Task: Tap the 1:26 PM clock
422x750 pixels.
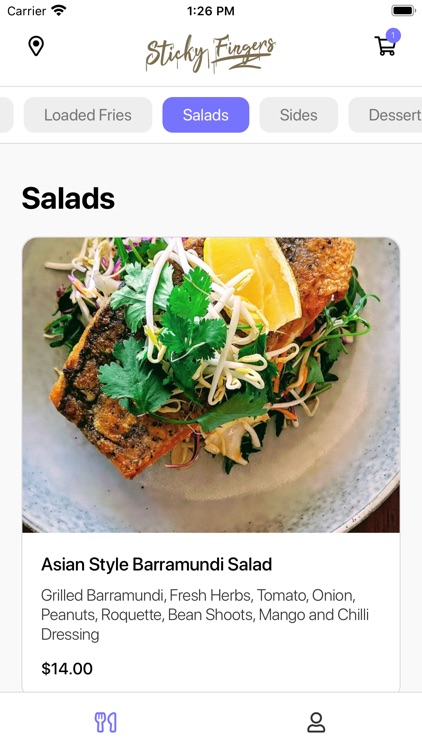Action: coord(211,11)
